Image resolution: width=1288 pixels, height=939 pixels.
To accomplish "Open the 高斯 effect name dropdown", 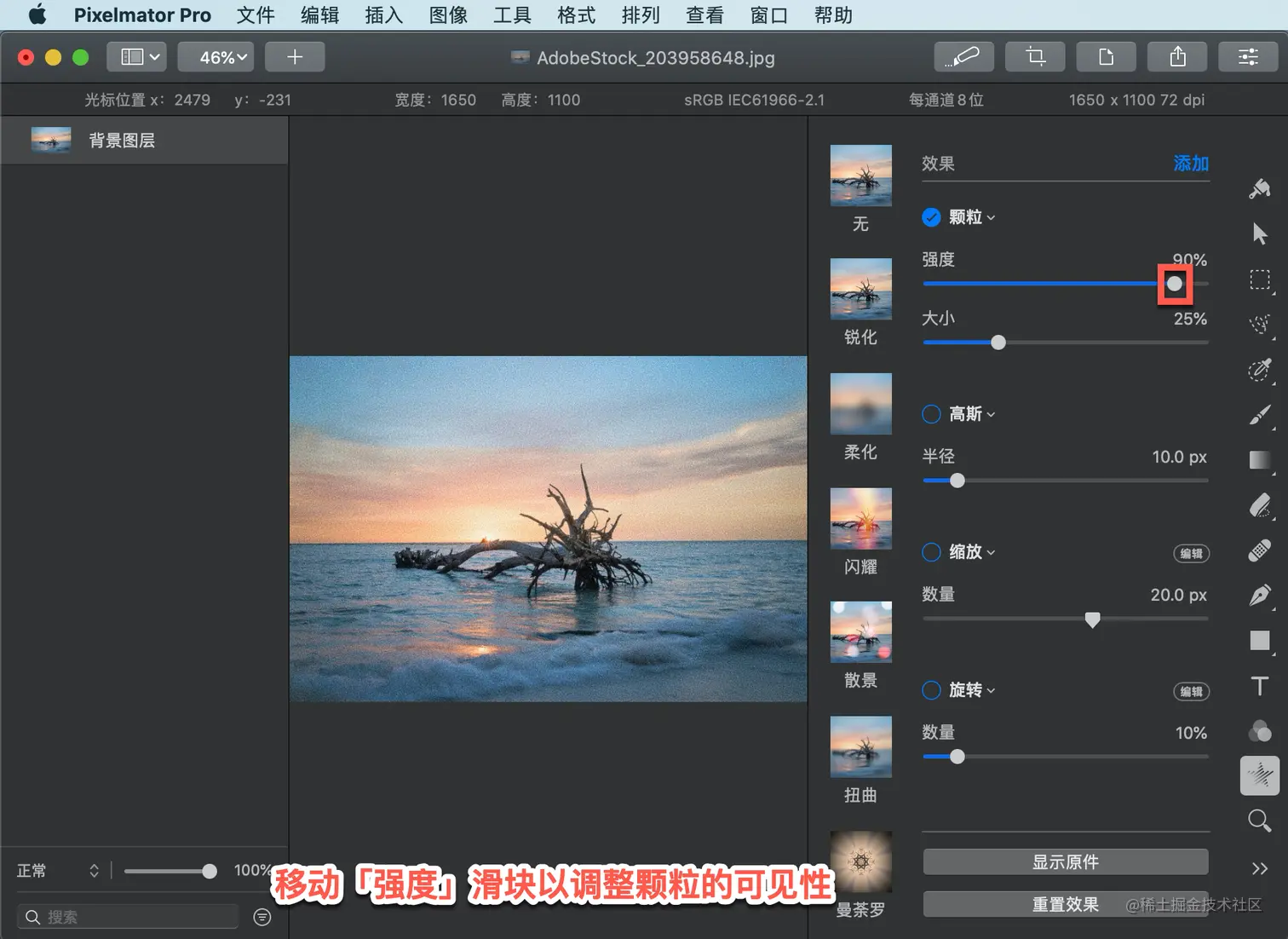I will tap(972, 414).
